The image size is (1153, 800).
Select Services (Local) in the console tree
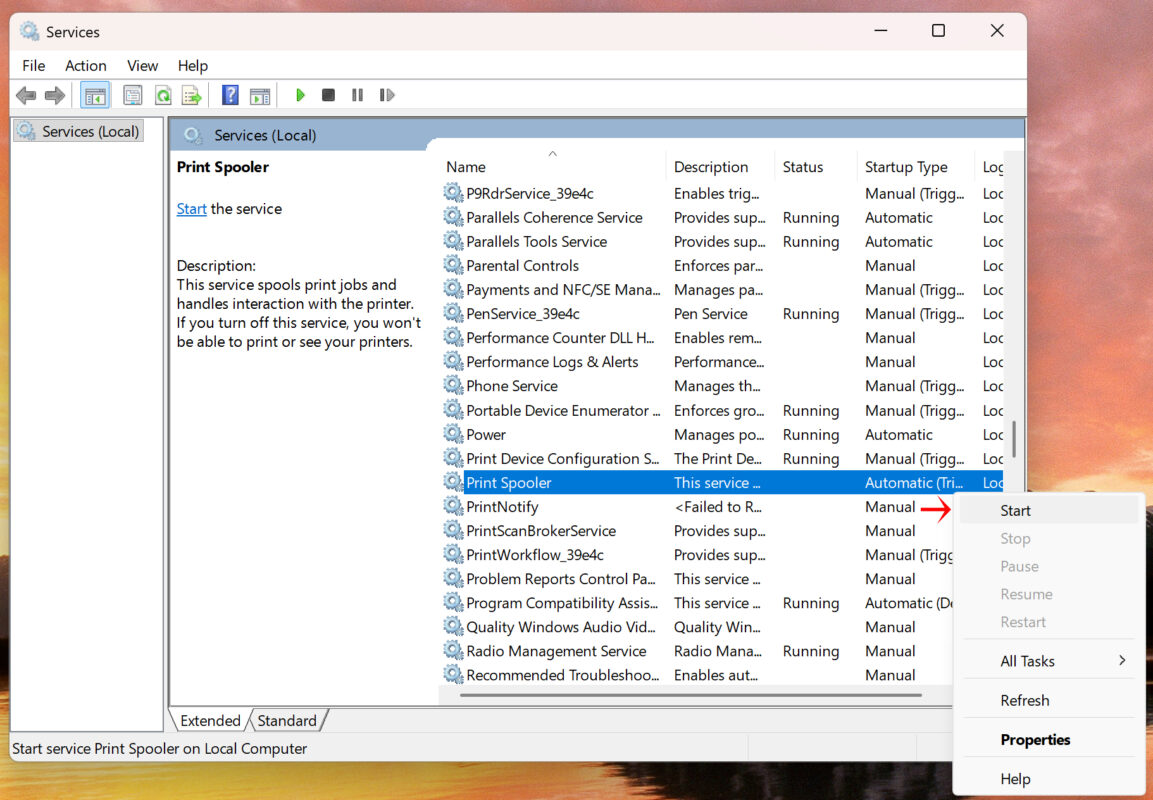point(79,132)
